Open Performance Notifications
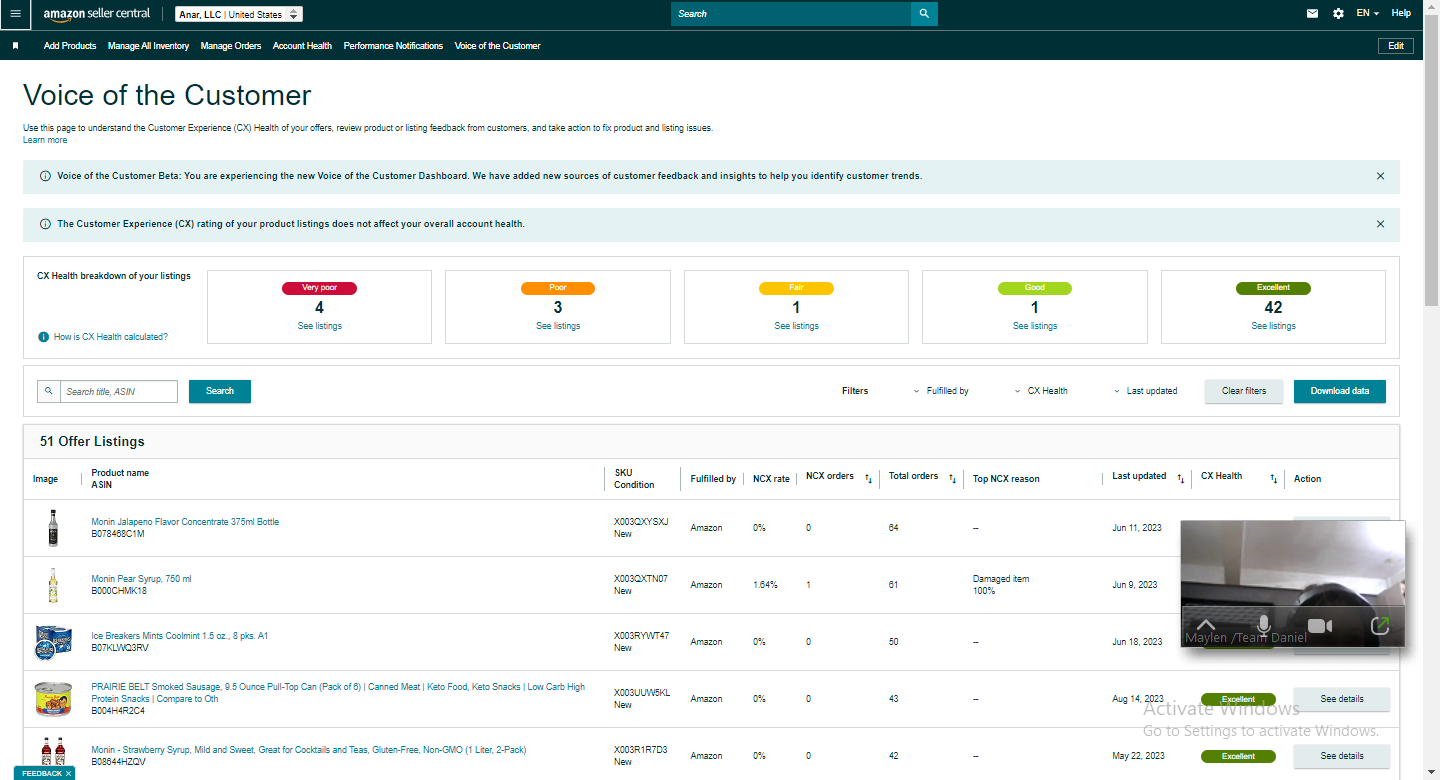1440x780 pixels. coord(393,46)
